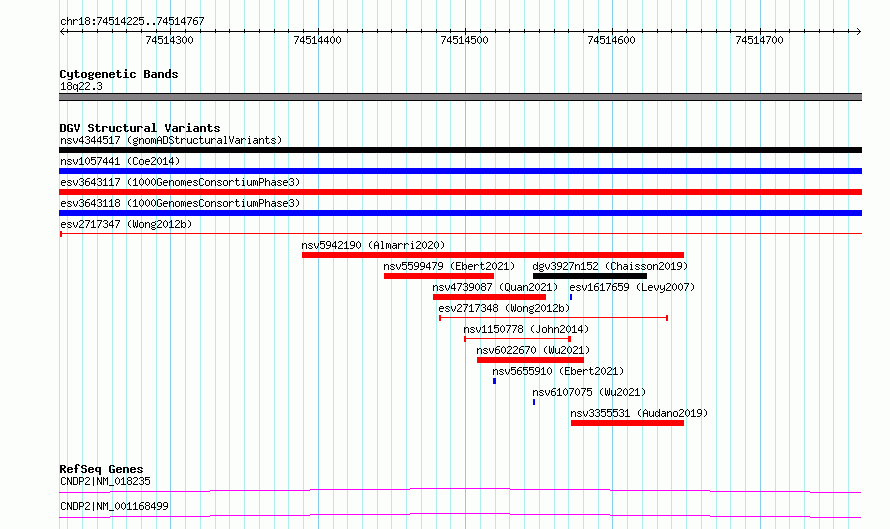The image size is (890, 529).
Task: Open nsv5599479 (Ebert2021) label
Action: [x=449, y=266]
